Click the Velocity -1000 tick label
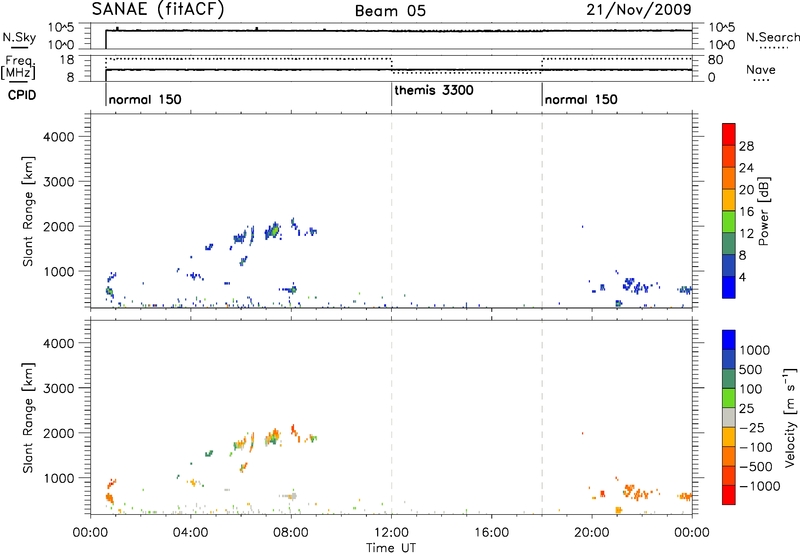 pos(759,486)
